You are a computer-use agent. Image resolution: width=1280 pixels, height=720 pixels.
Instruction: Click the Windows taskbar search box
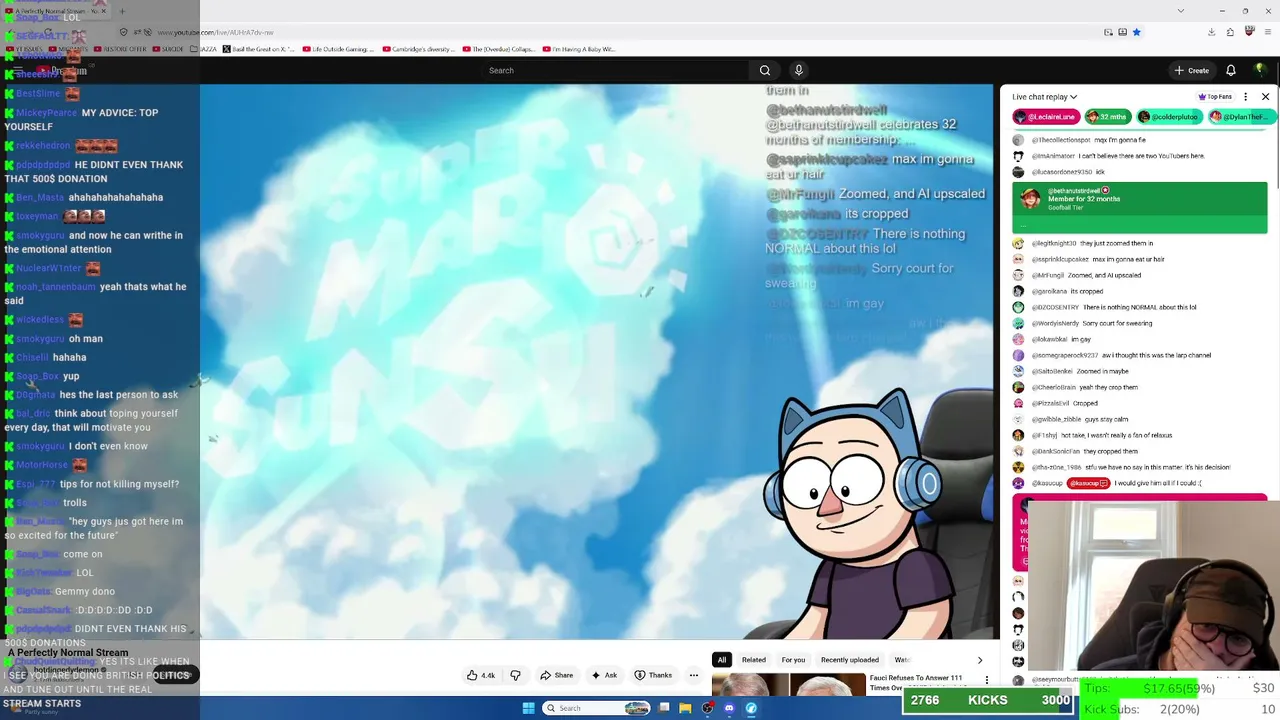(x=596, y=708)
